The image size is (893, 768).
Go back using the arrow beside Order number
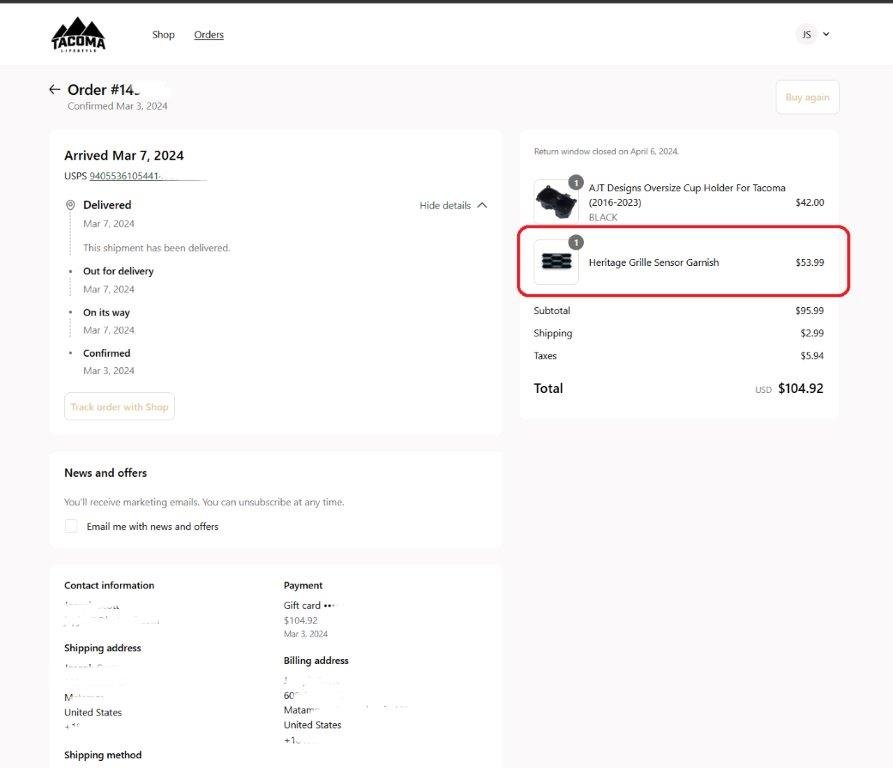coord(55,89)
